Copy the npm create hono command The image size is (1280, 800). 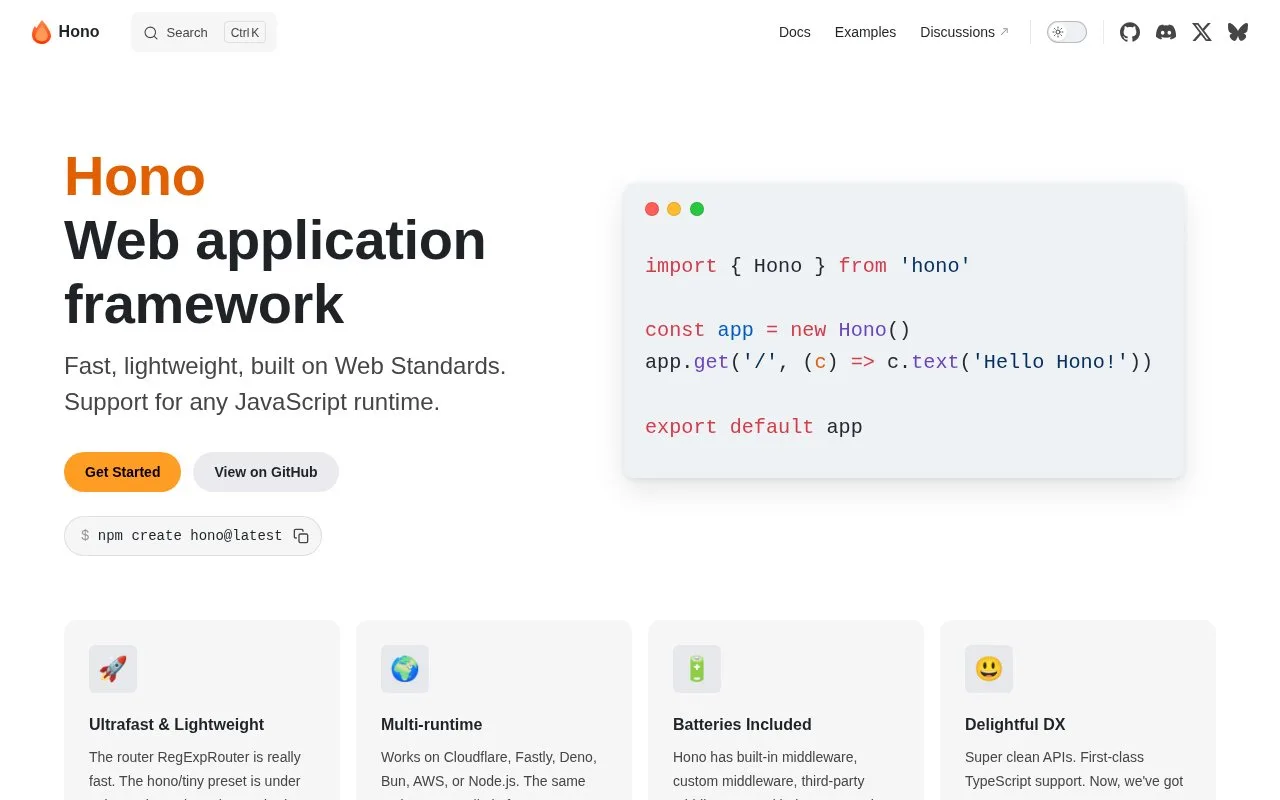tap(301, 536)
